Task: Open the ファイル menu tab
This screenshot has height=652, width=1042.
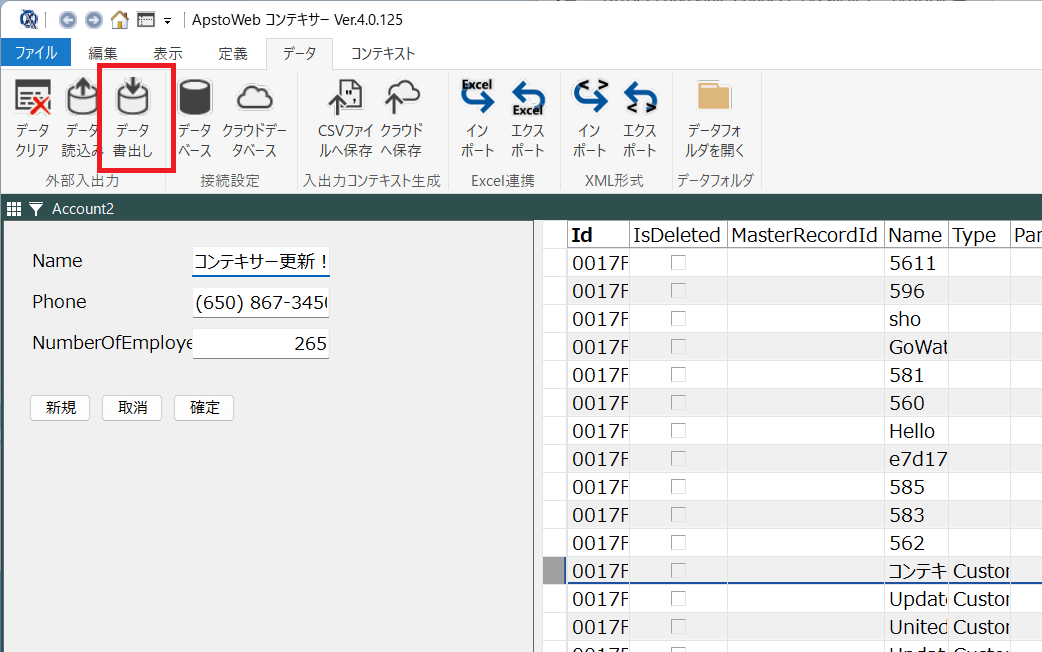Action: coord(36,53)
